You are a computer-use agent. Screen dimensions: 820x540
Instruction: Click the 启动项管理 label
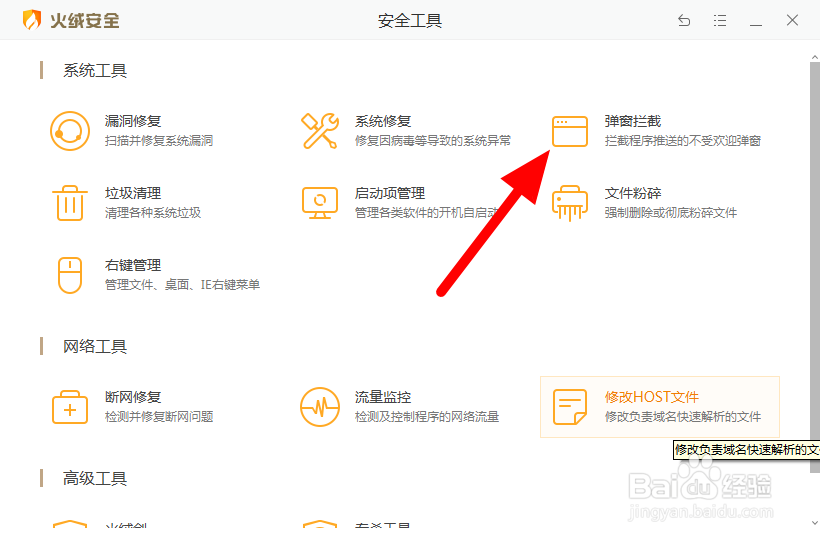tap(390, 193)
